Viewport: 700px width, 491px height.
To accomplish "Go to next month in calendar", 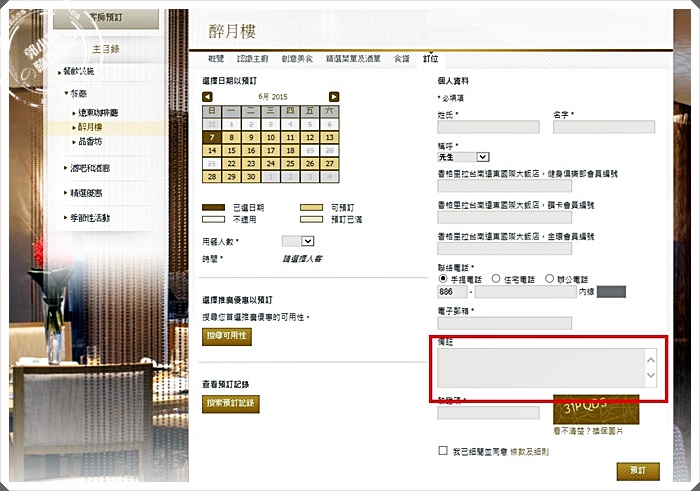I will point(334,97).
